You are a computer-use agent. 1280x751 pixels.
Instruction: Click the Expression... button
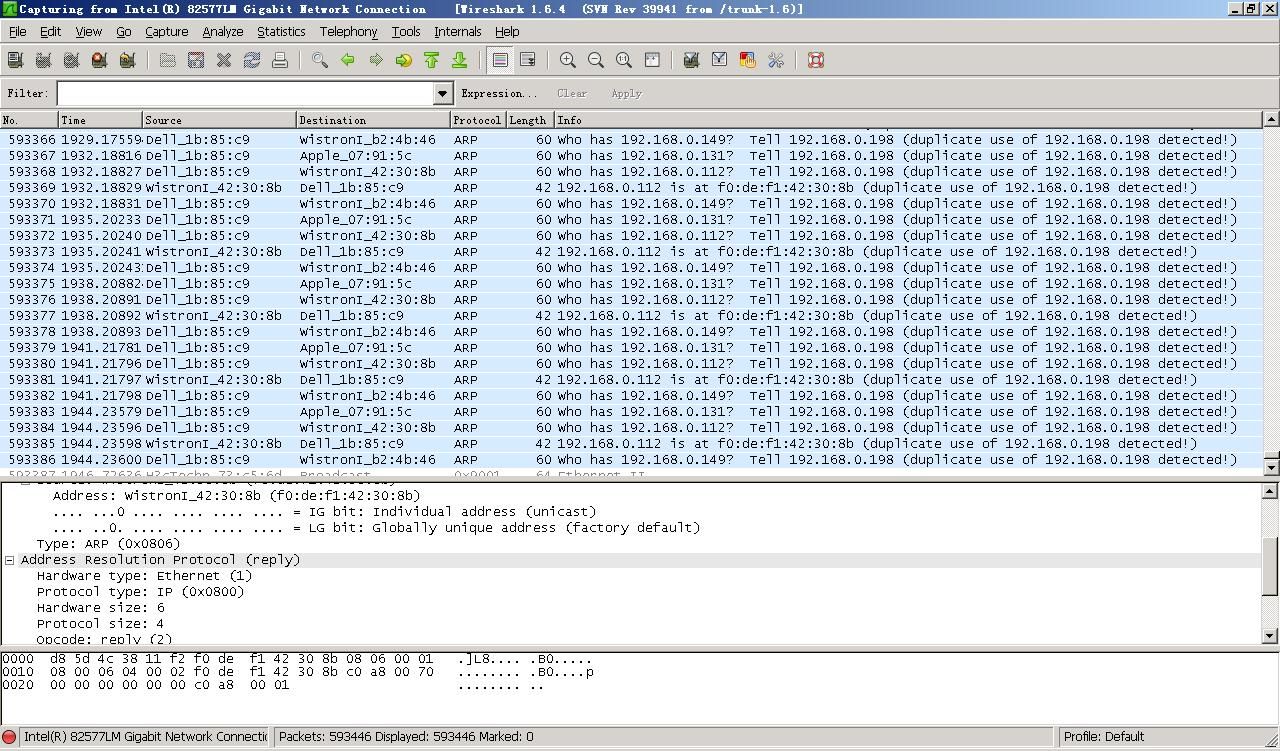pyautogui.click(x=498, y=93)
